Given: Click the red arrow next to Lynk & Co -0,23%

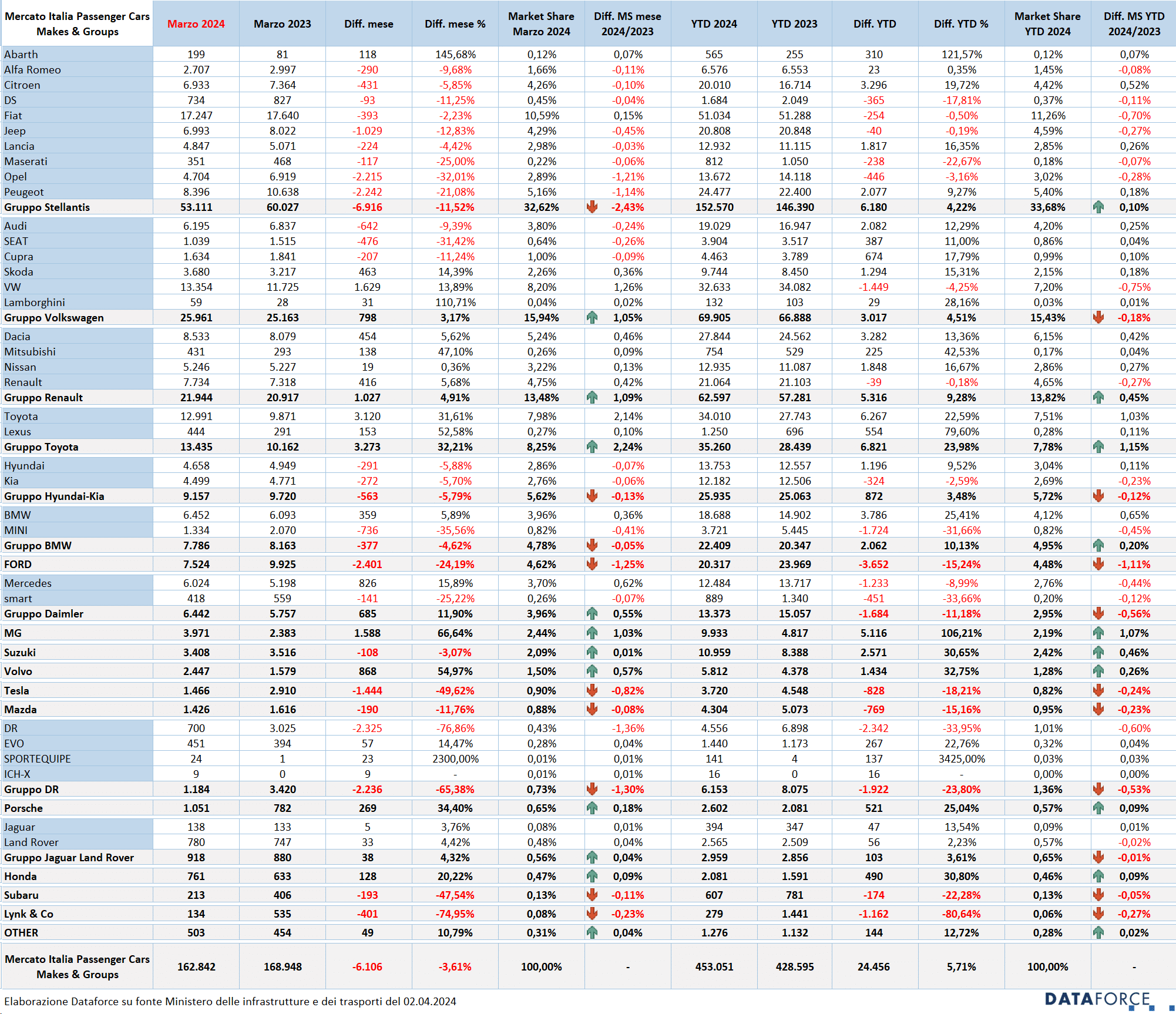Looking at the screenshot, I should point(592,914).
